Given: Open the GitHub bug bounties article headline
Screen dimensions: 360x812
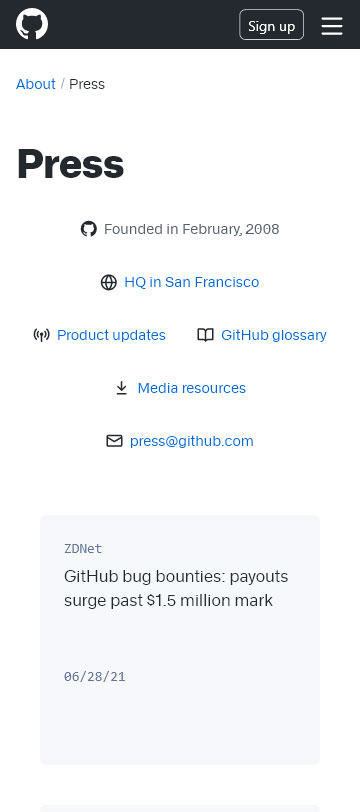Looking at the screenshot, I should [176, 588].
